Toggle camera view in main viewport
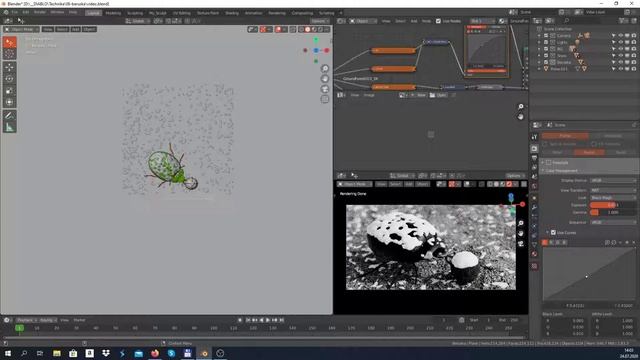The height and width of the screenshot is (360, 640). click(x=325, y=89)
